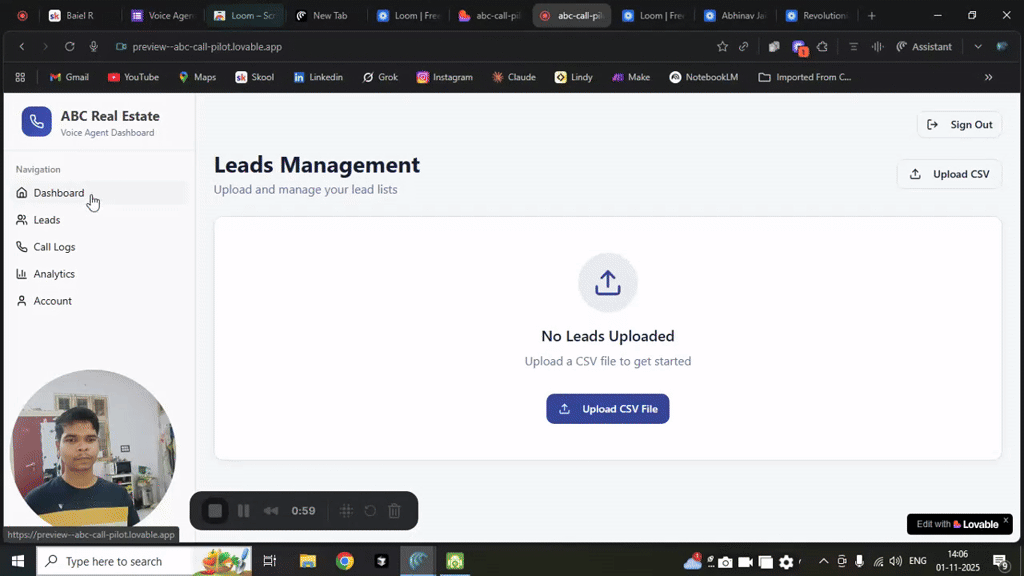Click the large upload arrow icon
This screenshot has width=1024, height=576.
click(607, 283)
